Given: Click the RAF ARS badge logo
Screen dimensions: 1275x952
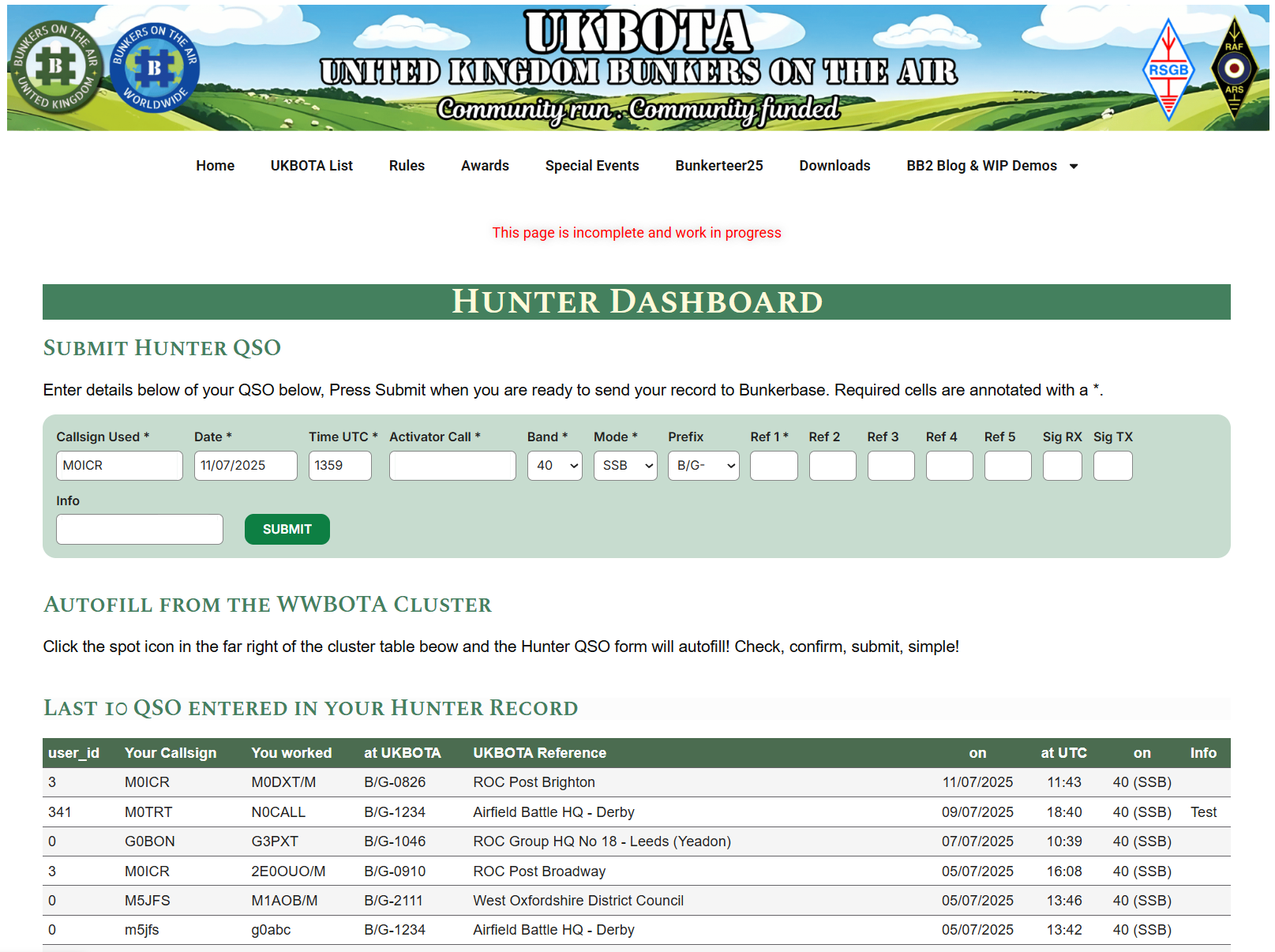Looking at the screenshot, I should pos(1234,69).
